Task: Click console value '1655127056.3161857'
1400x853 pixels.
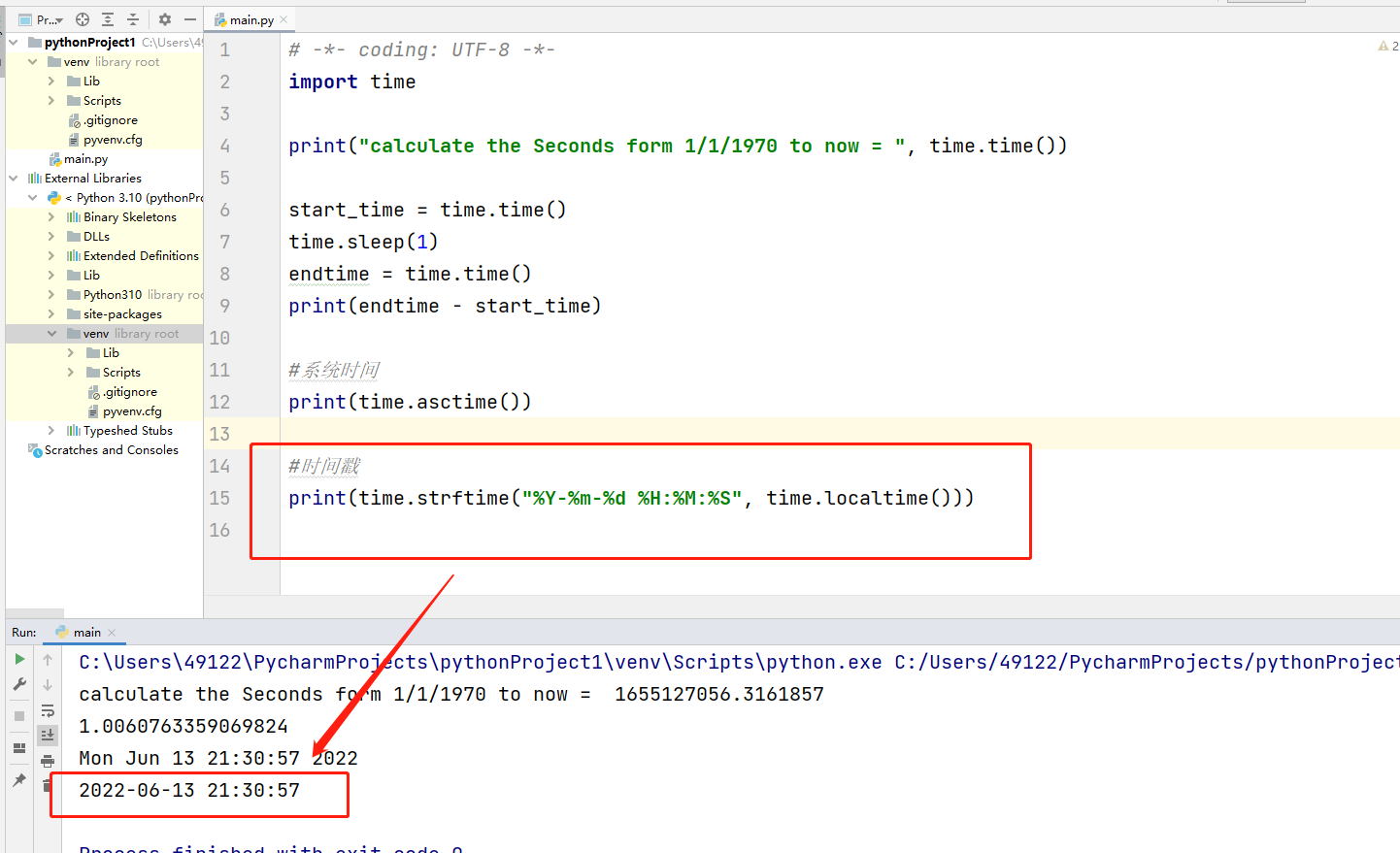Action: pos(719,694)
